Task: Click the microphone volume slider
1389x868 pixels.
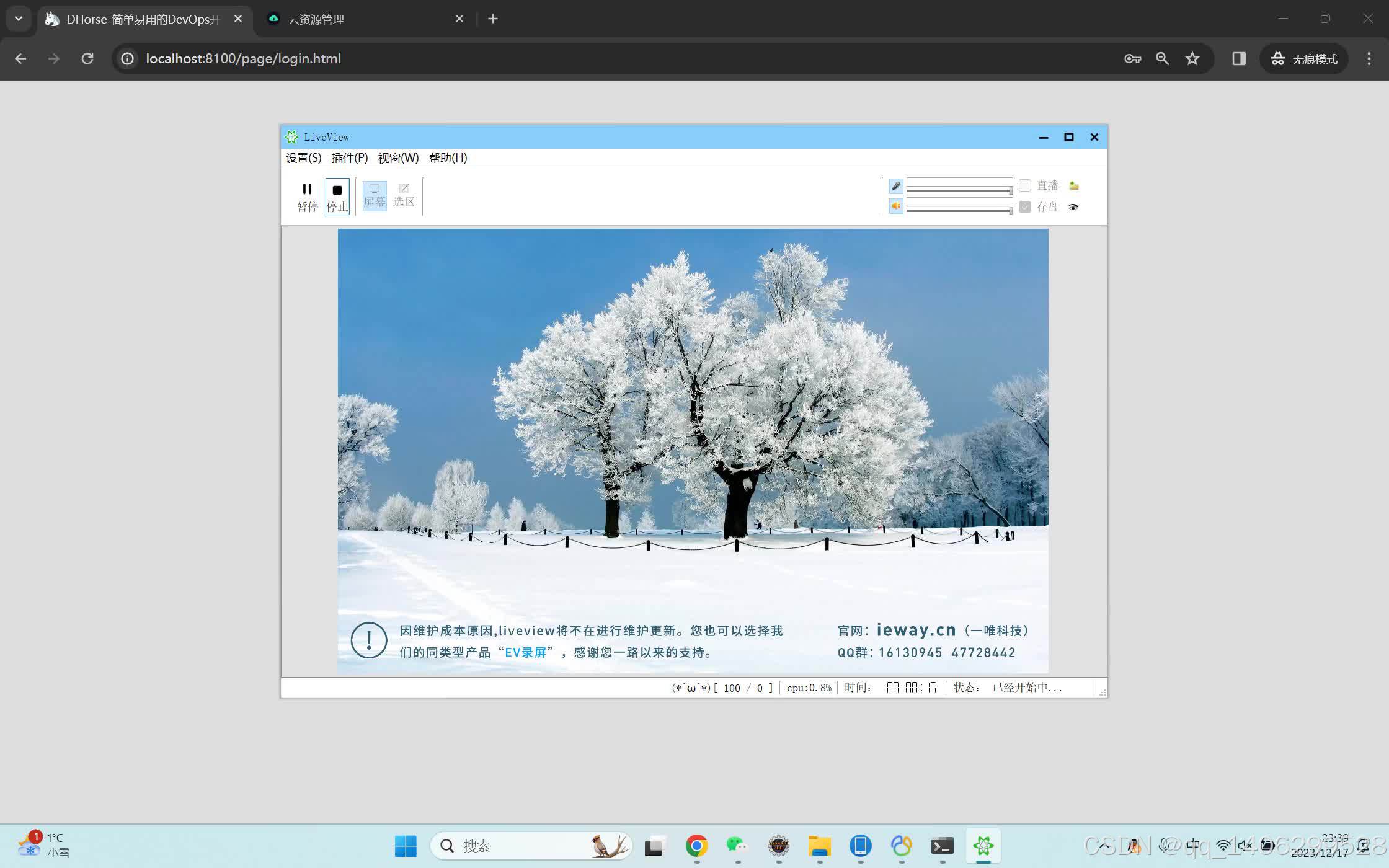Action: [959, 190]
